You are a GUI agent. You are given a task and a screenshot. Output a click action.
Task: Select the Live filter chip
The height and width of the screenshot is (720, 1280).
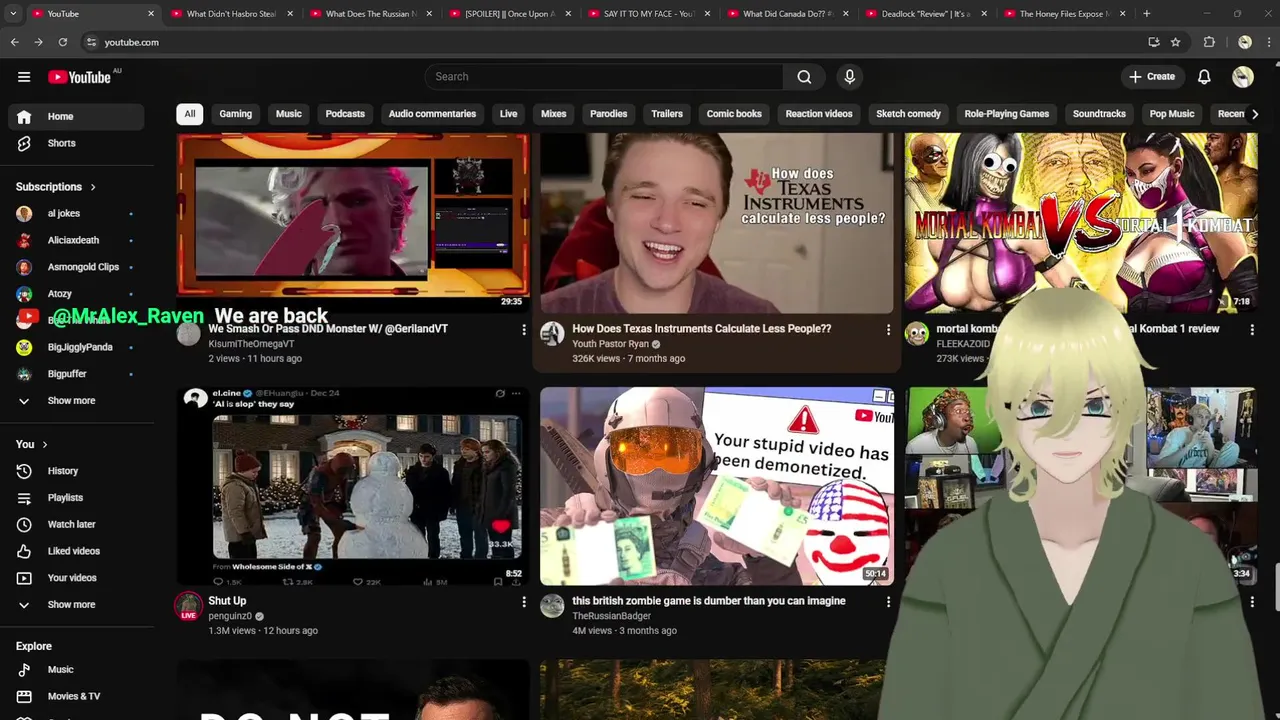pos(508,114)
